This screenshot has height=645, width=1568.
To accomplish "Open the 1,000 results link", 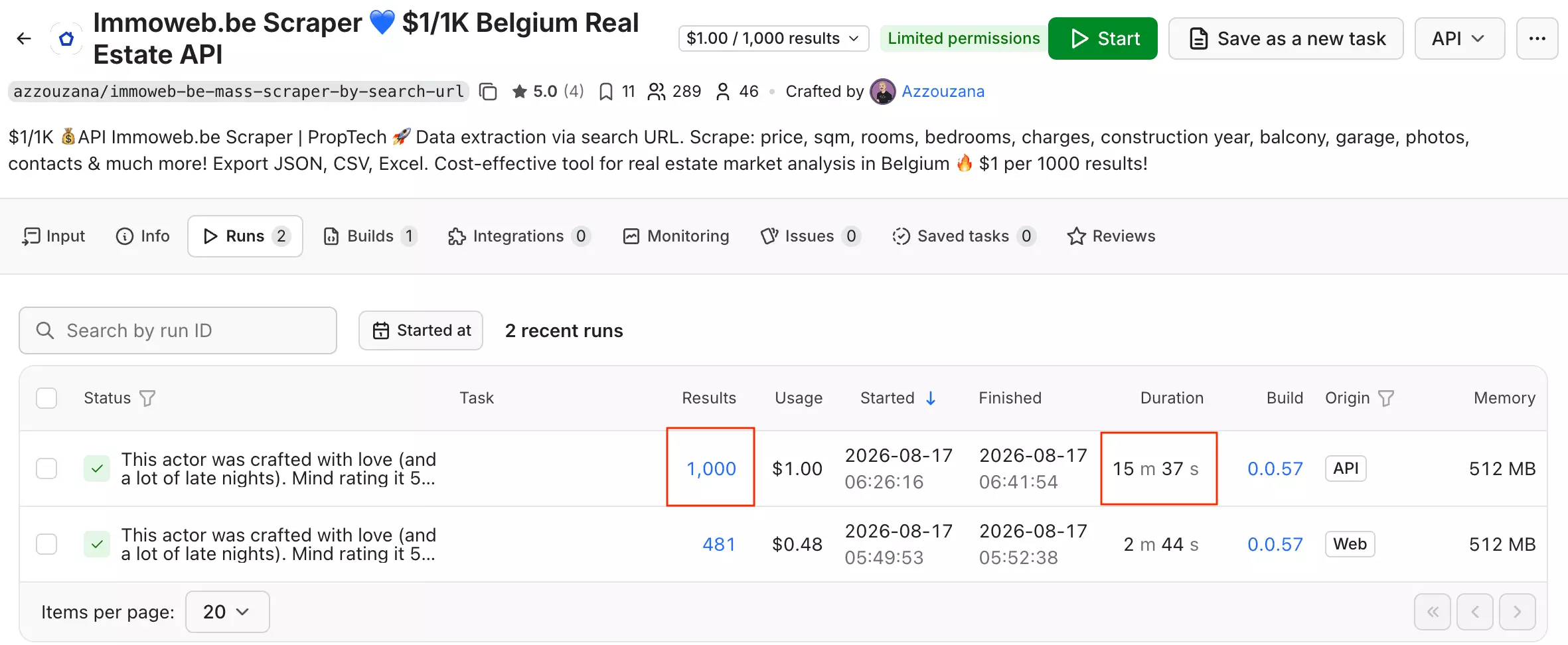I will coord(711,468).
